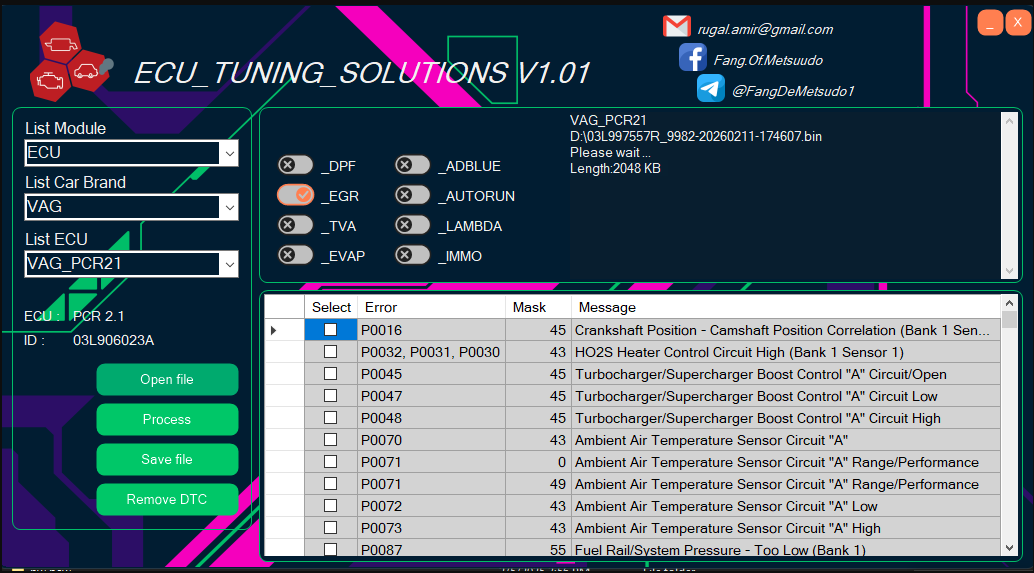This screenshot has width=1034, height=573.
Task: Click the orange minimize window icon
Action: pos(990,24)
